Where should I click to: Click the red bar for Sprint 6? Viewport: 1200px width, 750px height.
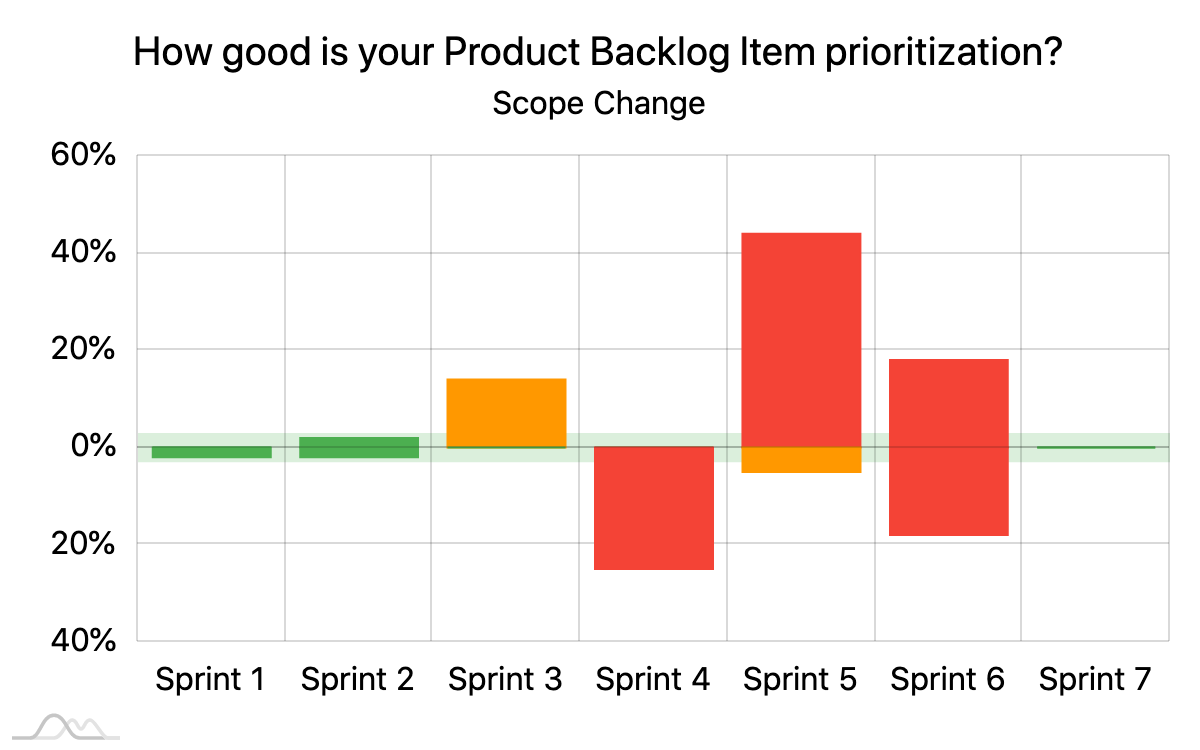[948, 447]
